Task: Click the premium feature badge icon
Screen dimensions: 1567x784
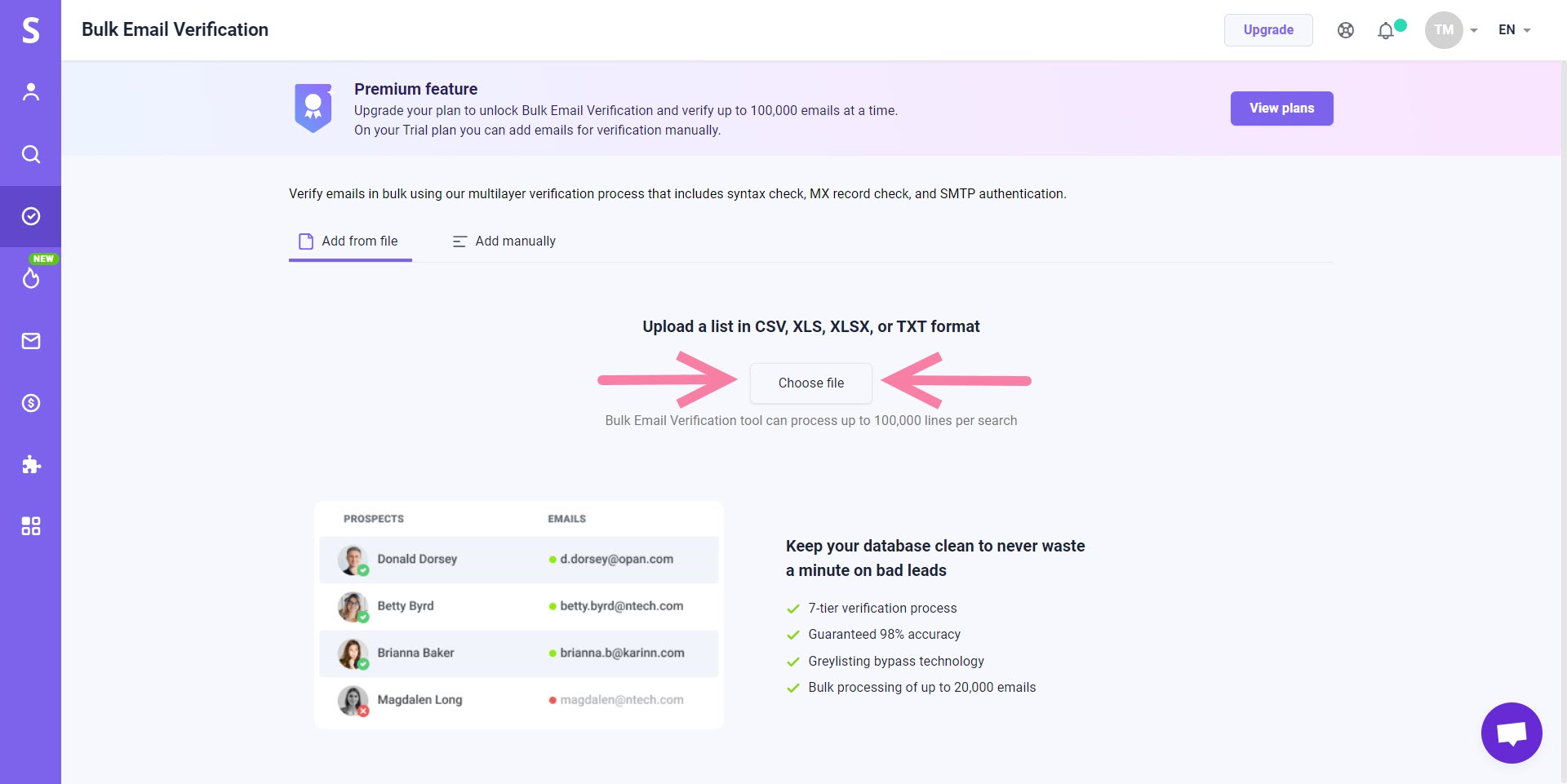Action: [x=313, y=107]
